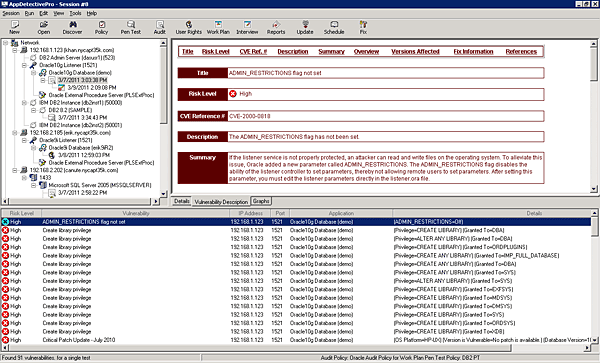Click the Update toolbar icon
600x363 pixels.
[305, 24]
